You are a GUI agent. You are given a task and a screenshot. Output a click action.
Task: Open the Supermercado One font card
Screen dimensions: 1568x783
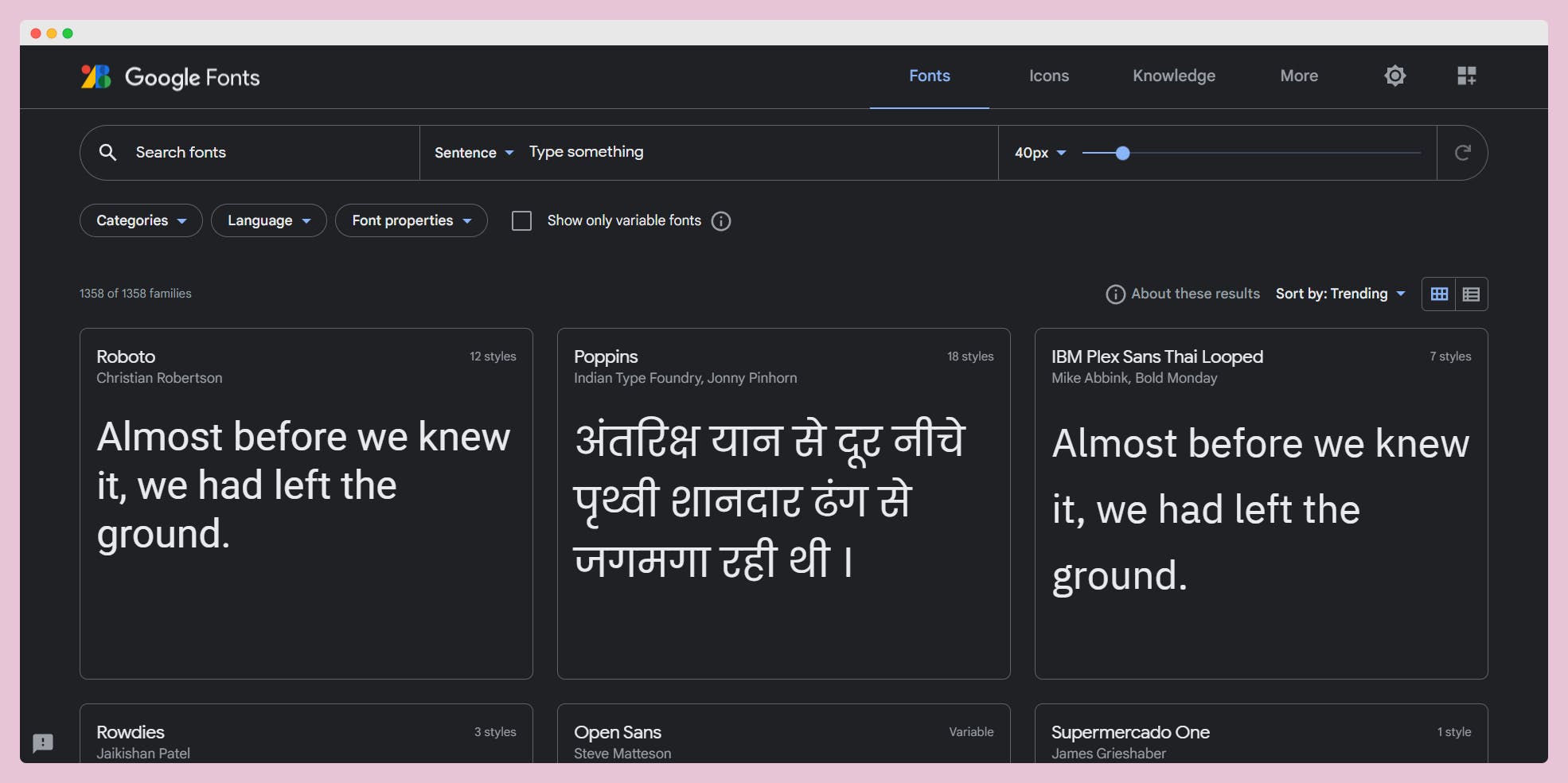coord(1262,734)
